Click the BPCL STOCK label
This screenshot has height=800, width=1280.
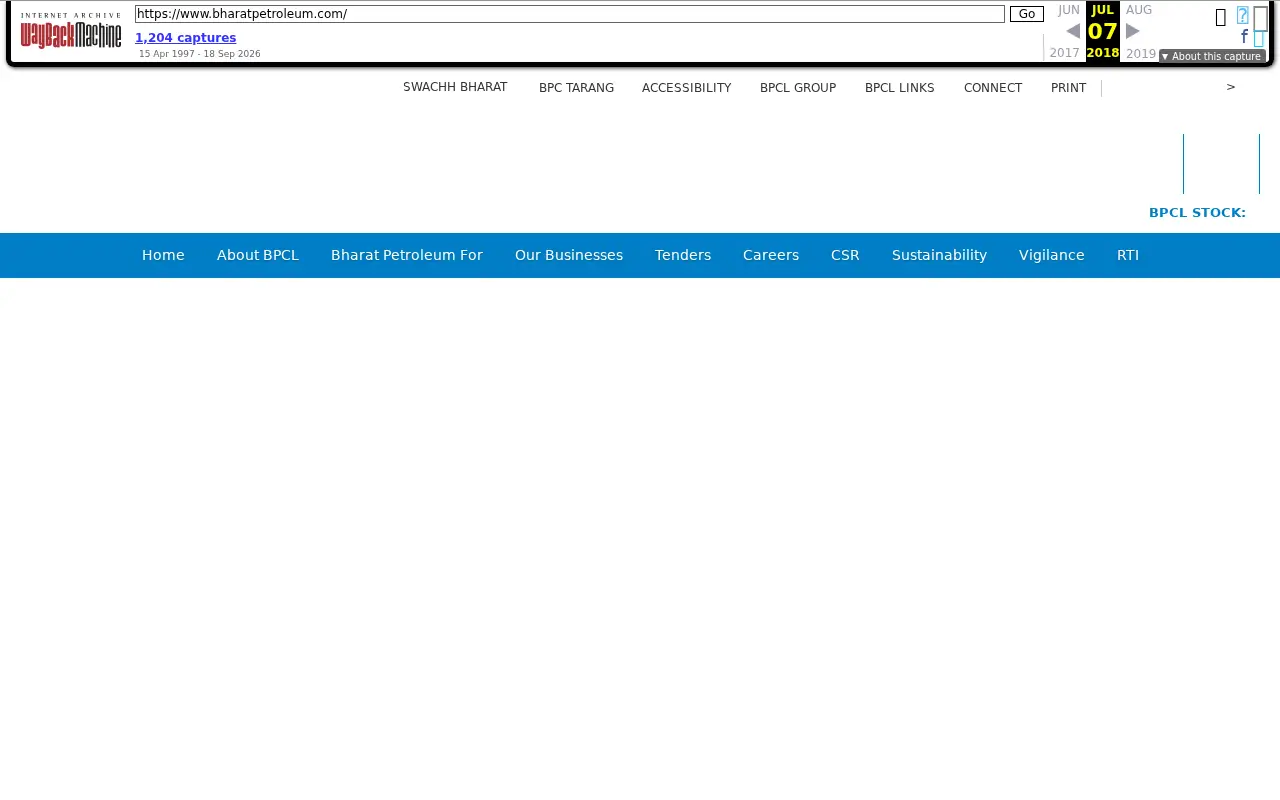pyautogui.click(x=1197, y=213)
